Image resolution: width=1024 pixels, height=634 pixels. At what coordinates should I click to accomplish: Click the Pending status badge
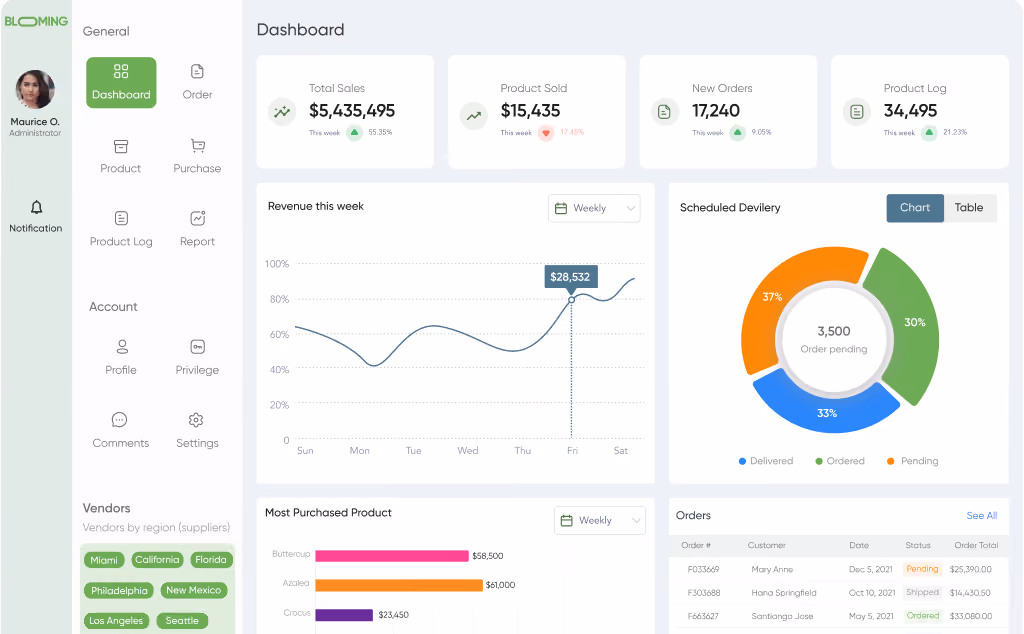click(x=922, y=569)
